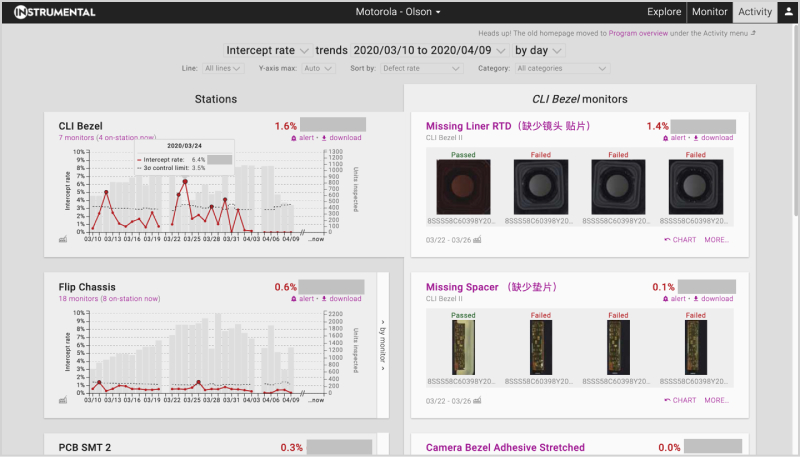Switch to the Monitor tab
Viewport: 800px width, 457px height.
point(710,12)
